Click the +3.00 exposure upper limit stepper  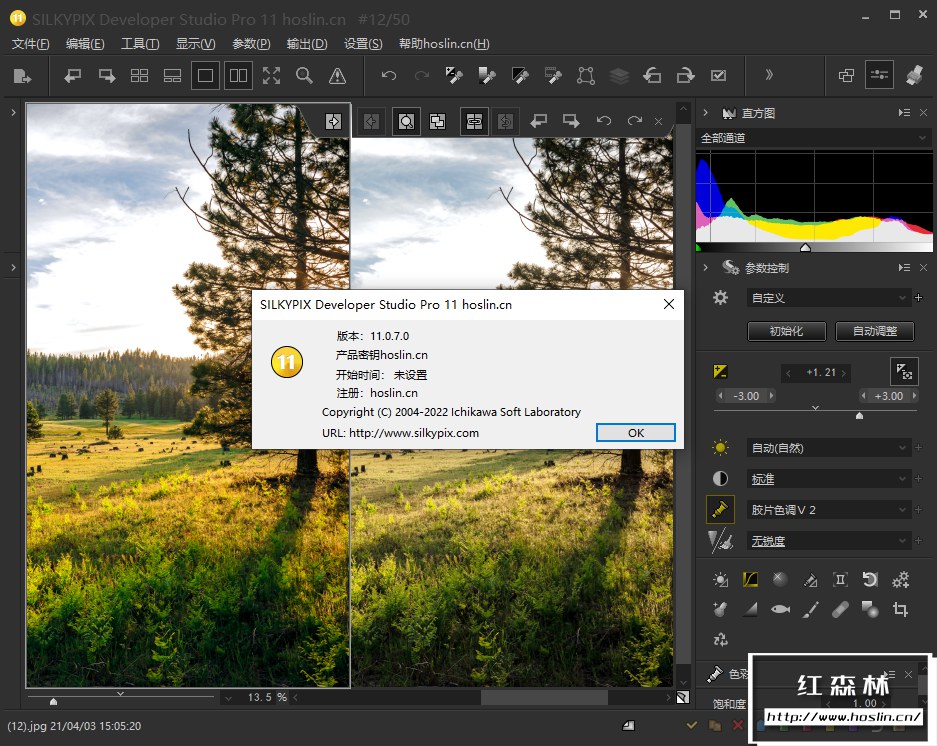point(888,396)
